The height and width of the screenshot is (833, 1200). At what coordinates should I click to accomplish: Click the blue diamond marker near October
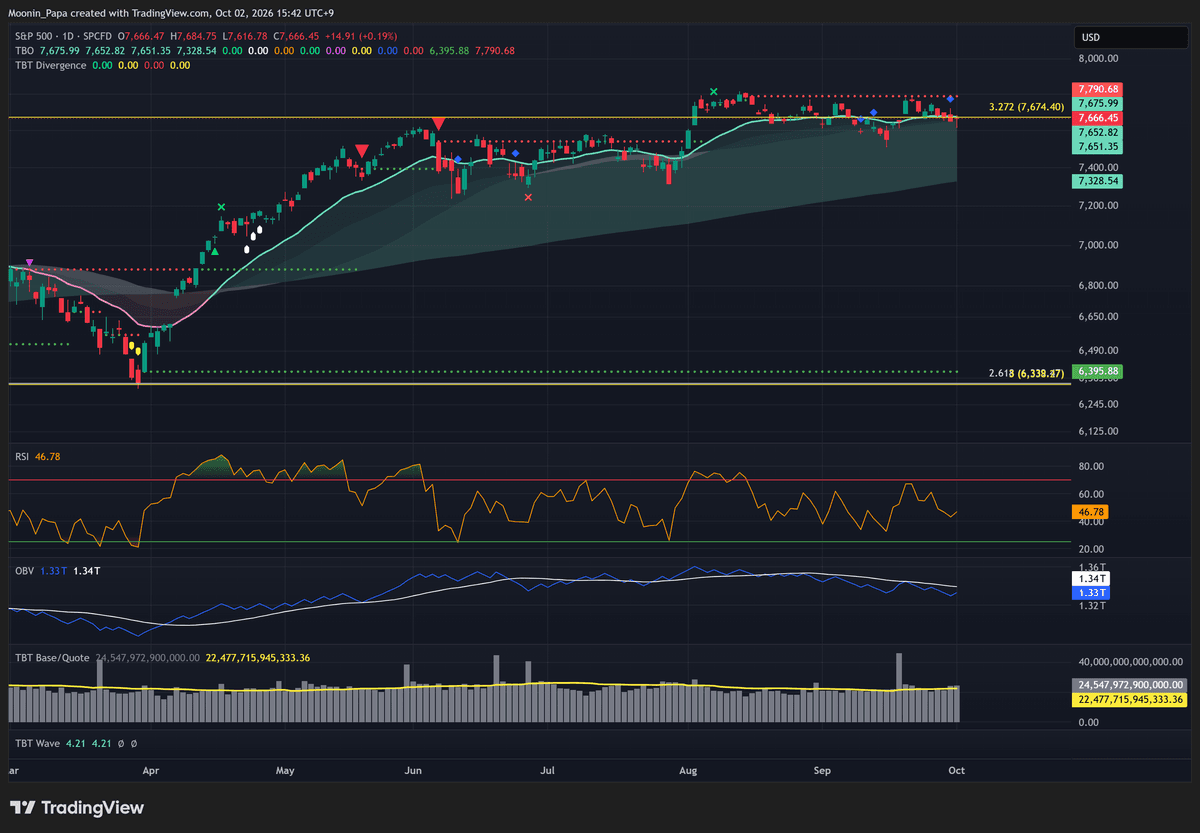pos(950,100)
